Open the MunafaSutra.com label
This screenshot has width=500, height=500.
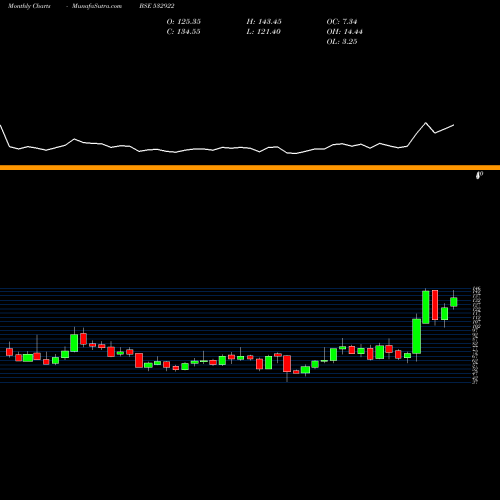tap(97, 6)
